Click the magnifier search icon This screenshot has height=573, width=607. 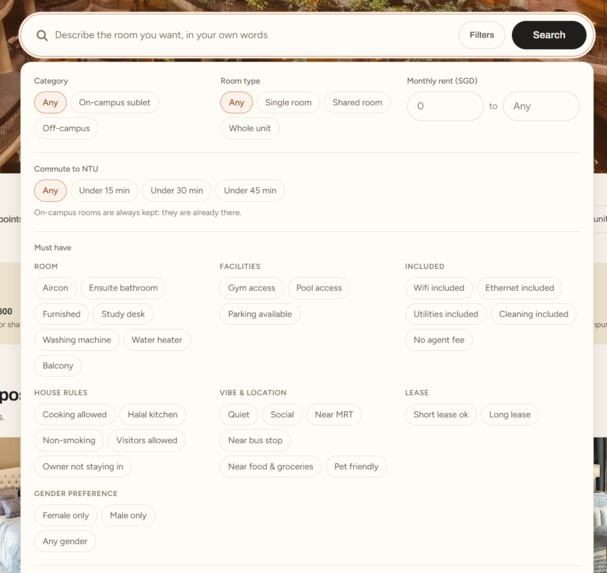[42, 35]
